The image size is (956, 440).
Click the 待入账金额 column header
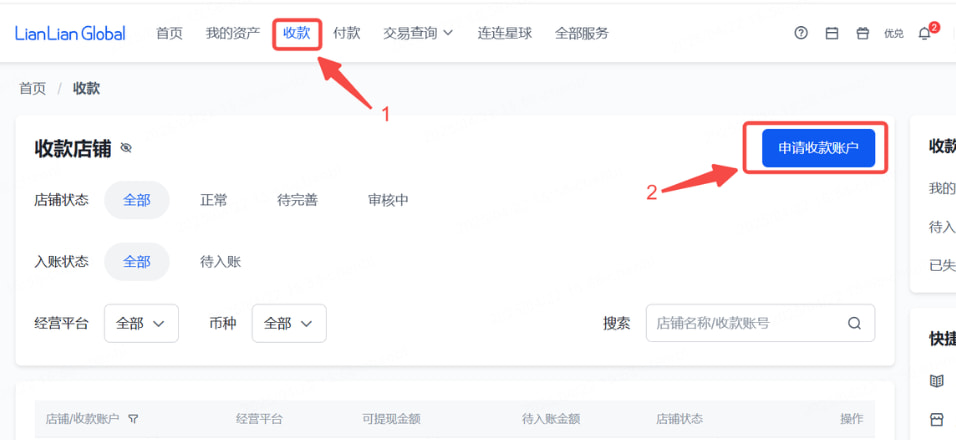(551, 419)
